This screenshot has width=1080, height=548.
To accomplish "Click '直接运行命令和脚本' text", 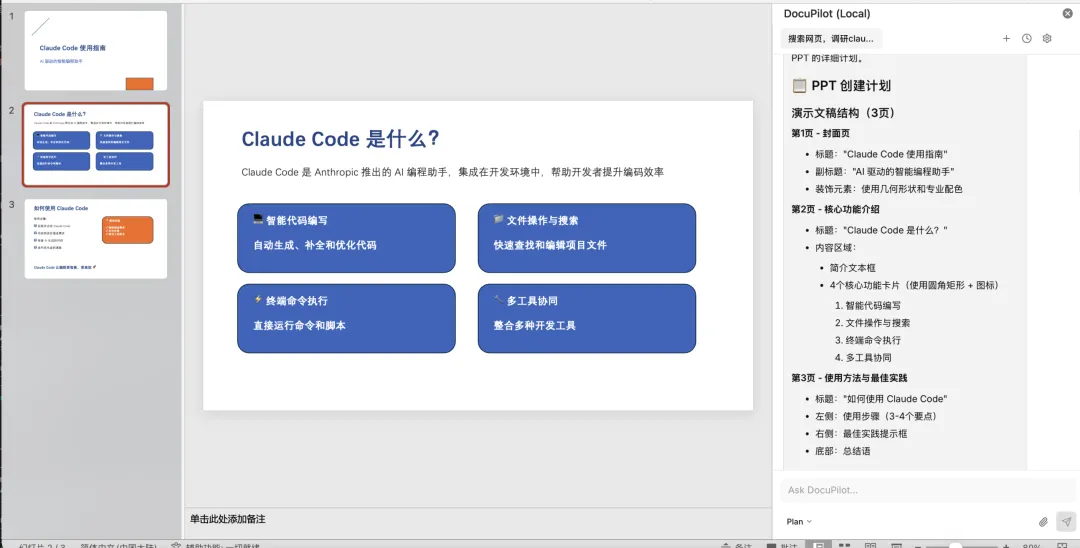I will click(x=300, y=326).
